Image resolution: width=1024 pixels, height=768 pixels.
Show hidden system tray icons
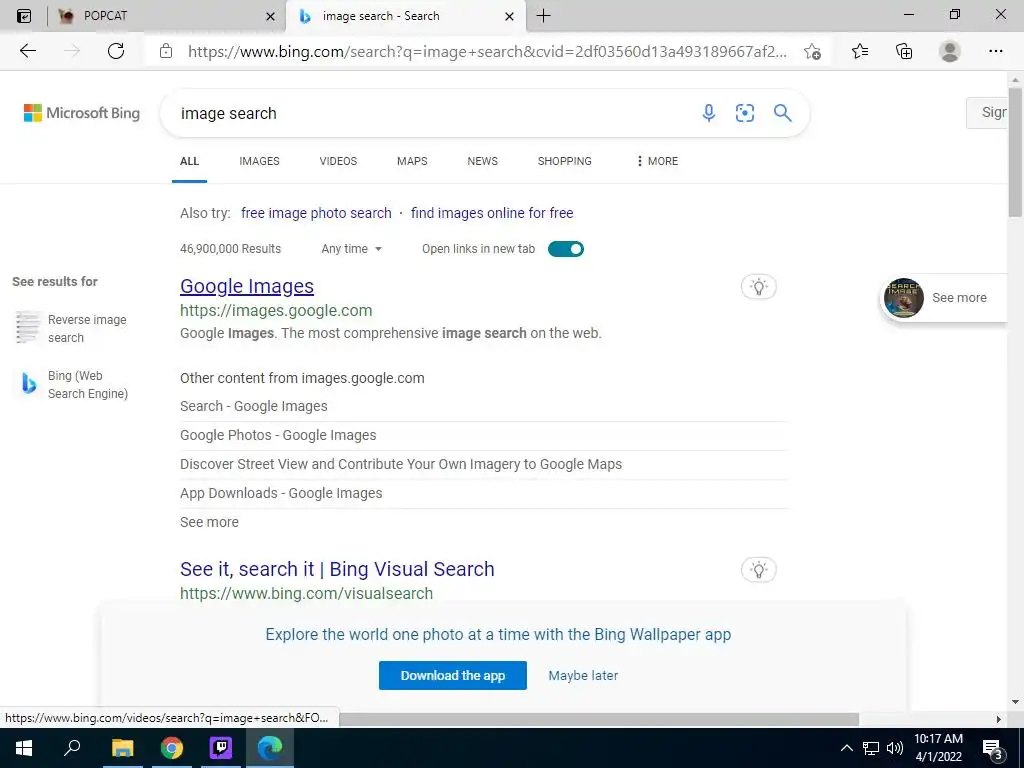[x=846, y=748]
